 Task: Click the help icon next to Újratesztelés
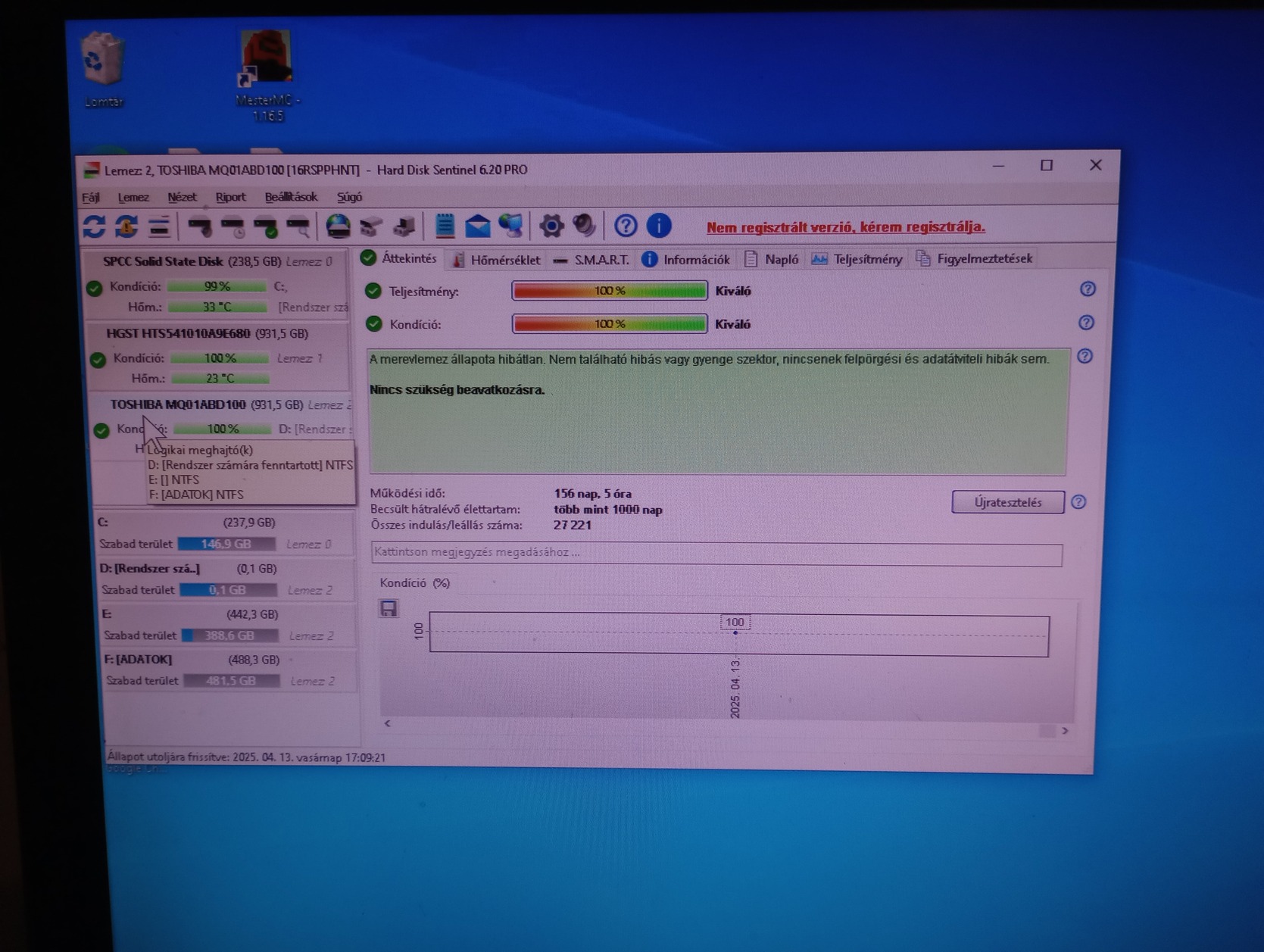tap(1078, 502)
